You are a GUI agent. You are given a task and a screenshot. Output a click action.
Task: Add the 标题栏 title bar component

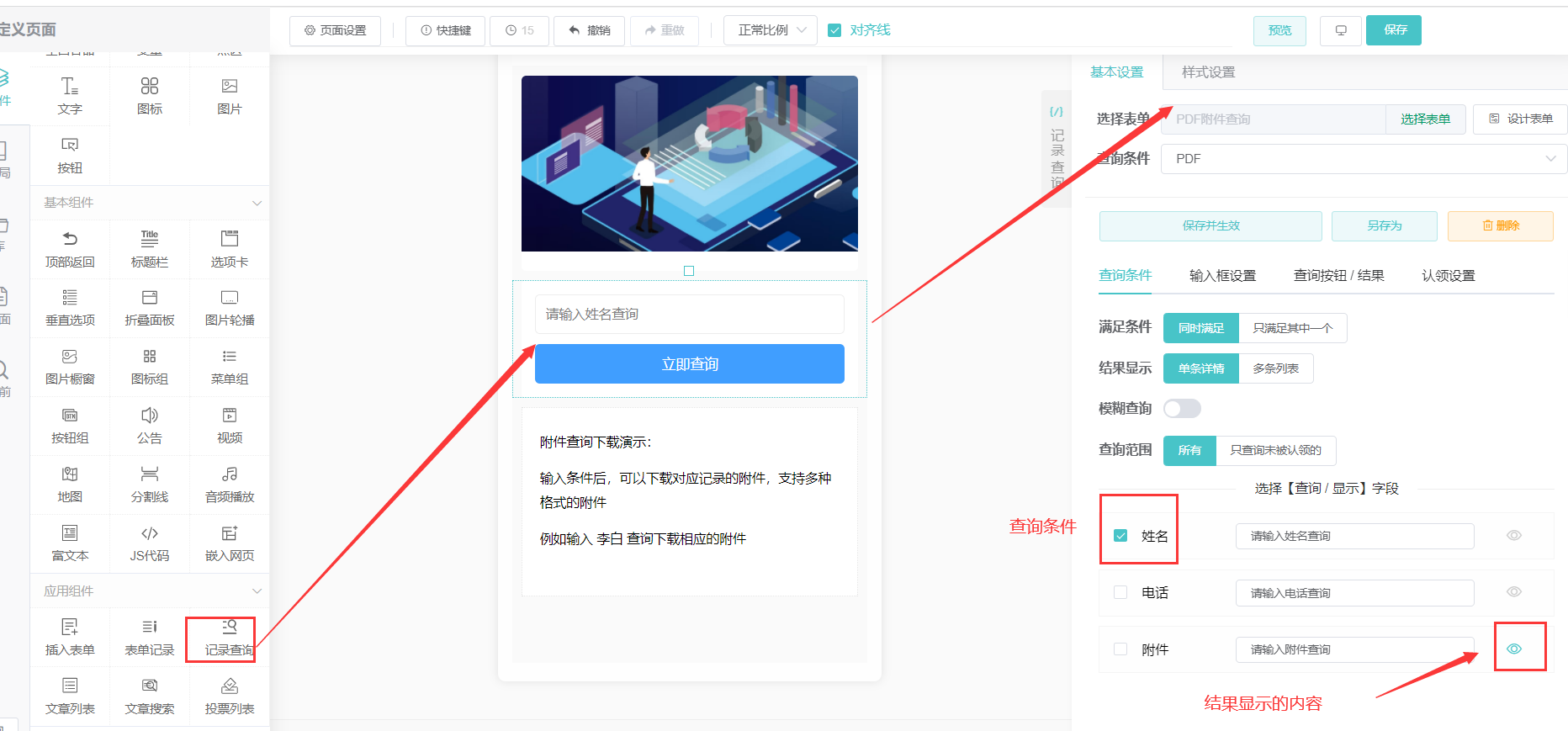click(150, 249)
